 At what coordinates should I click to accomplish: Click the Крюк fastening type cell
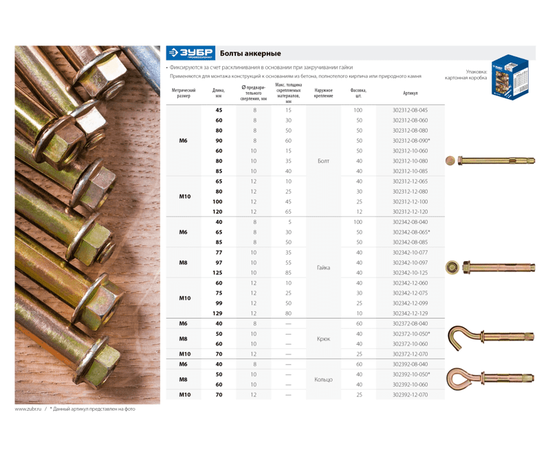pos(323,339)
